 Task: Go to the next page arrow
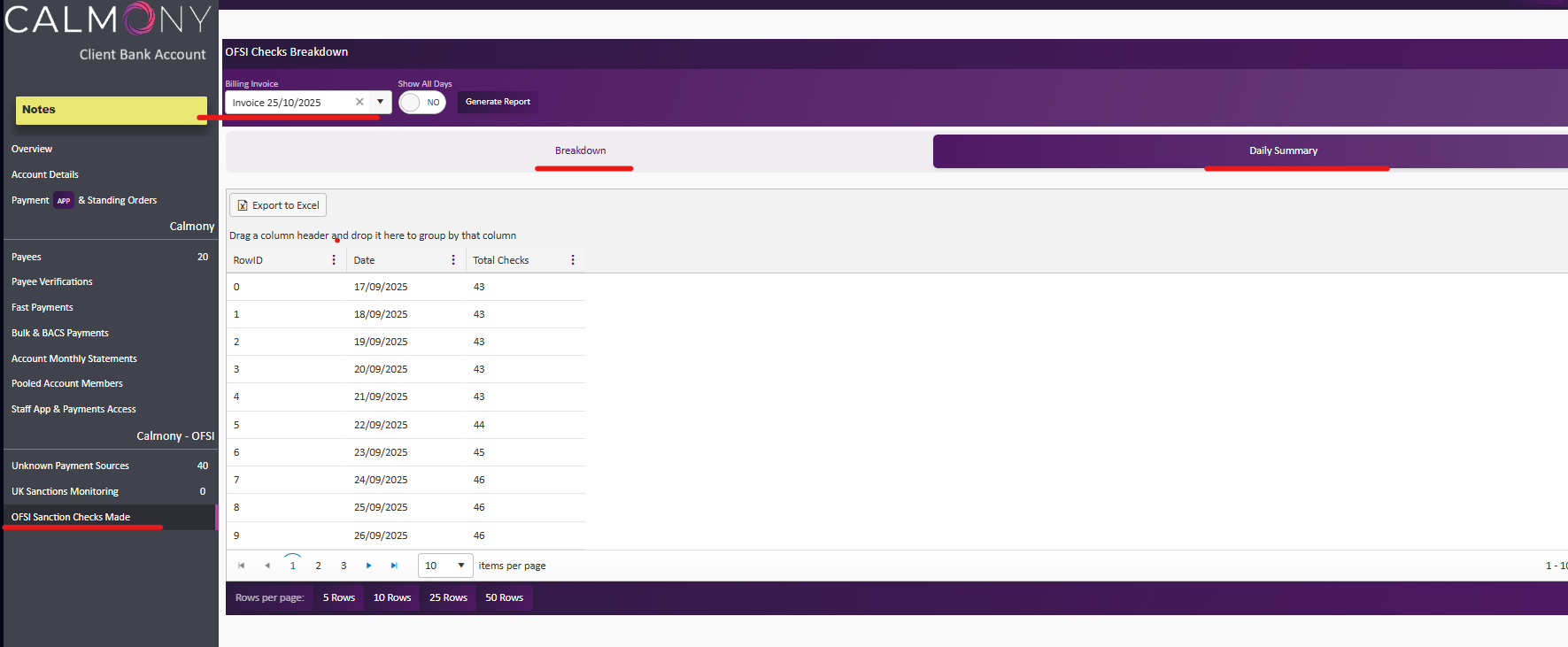point(369,566)
